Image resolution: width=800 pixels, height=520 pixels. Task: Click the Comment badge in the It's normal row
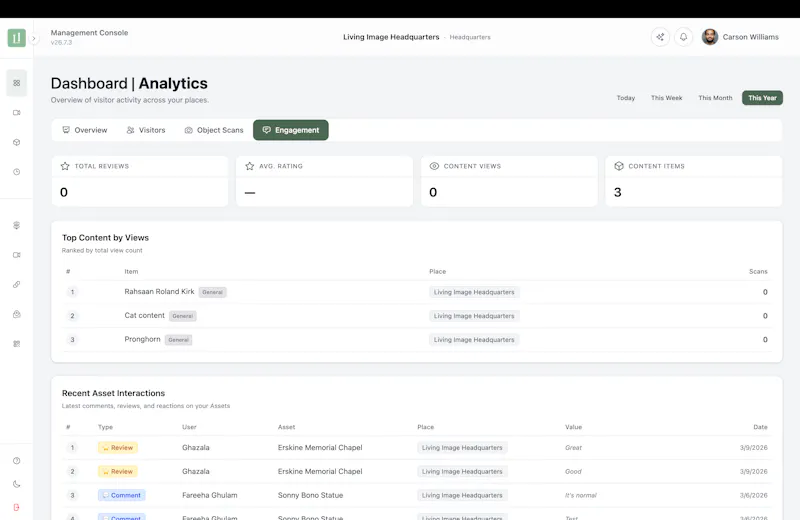pos(121,496)
